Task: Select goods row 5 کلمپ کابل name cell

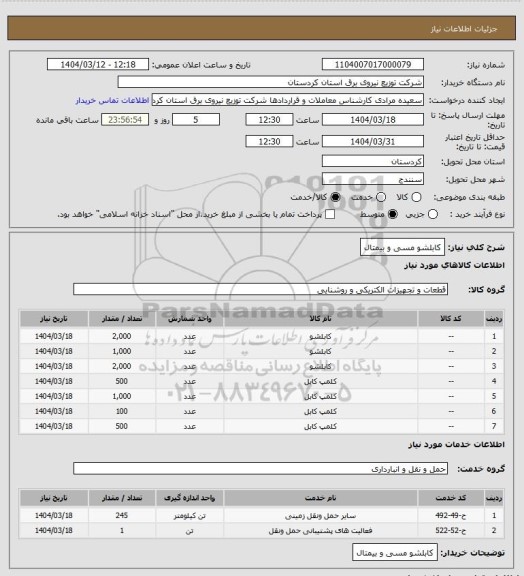Action: pyautogui.click(x=320, y=396)
